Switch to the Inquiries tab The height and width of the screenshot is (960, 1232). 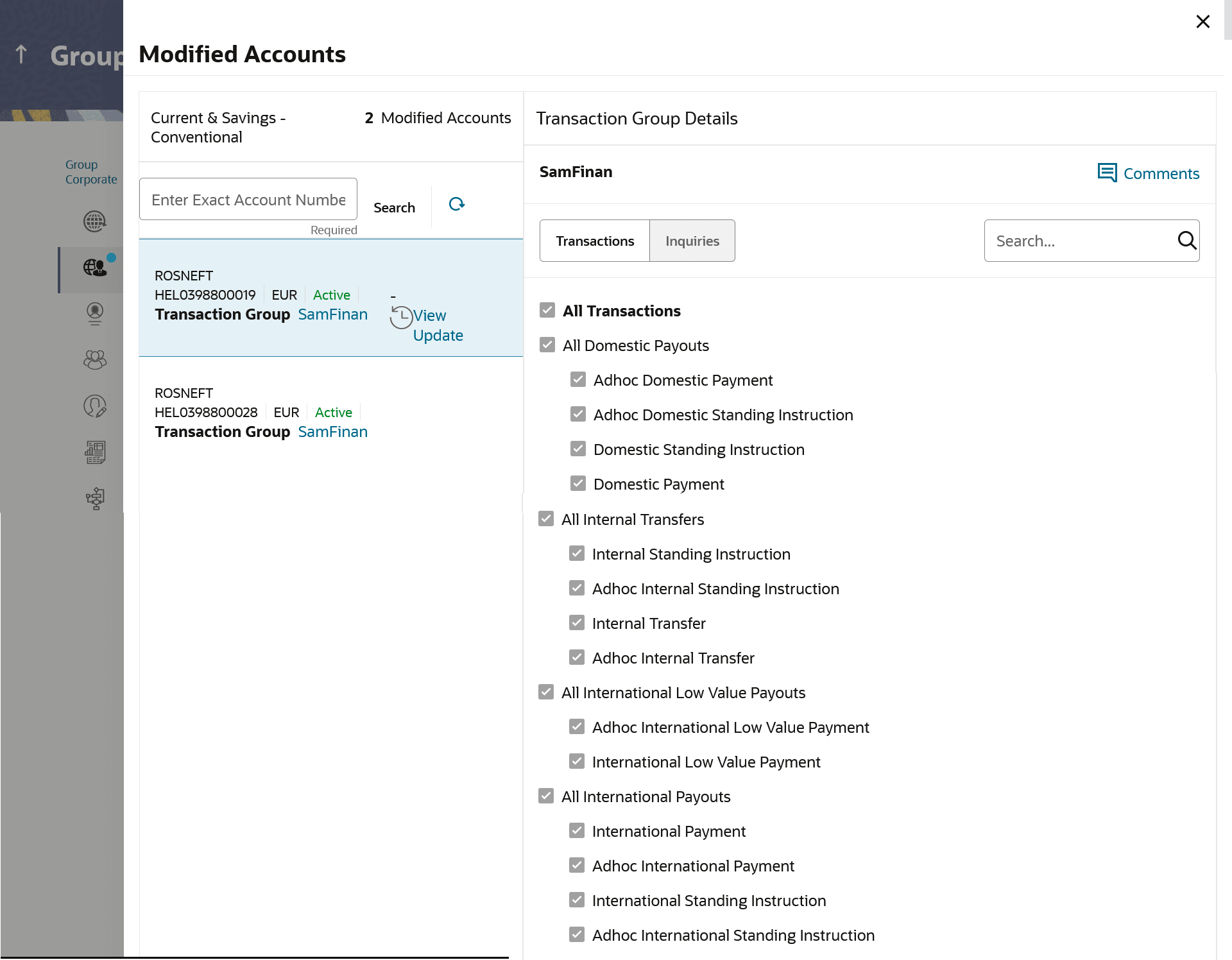692,241
